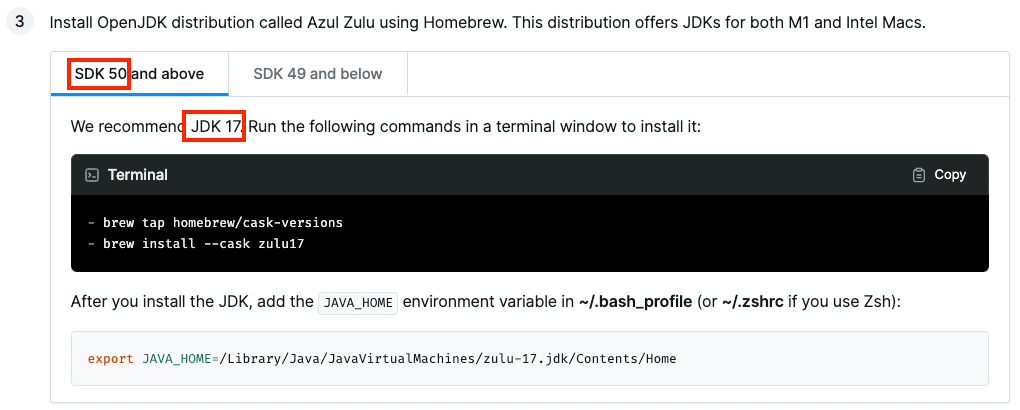Image resolution: width=1020 pixels, height=410 pixels.
Task: Copy the brew commands using Copy label
Action: pos(950,175)
